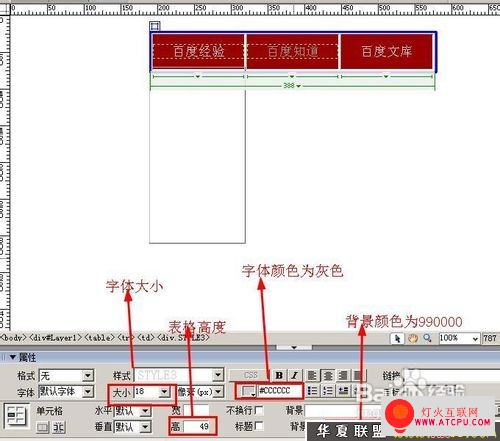Select the Zoom magnifier tool
Image resolution: width=500 pixels, height=441 pixels.
[x=427, y=338]
